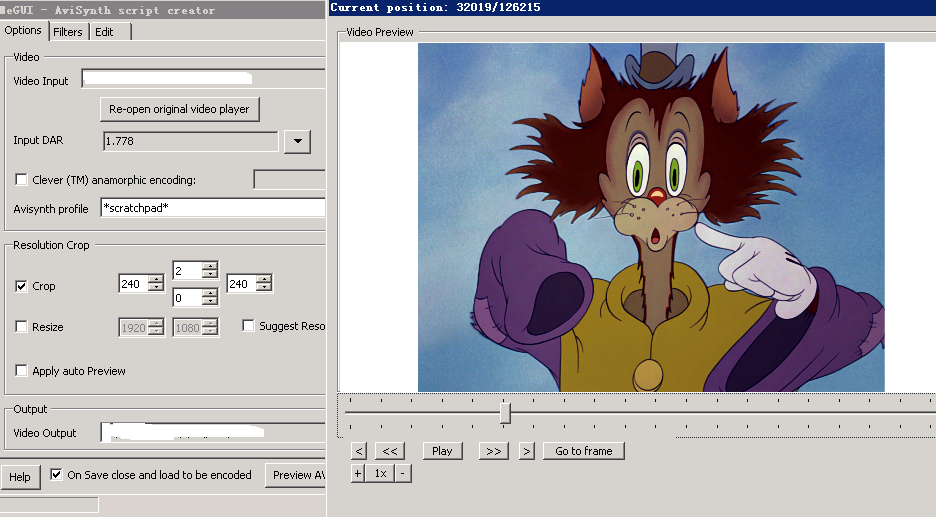Click the Help button

click(x=20, y=477)
